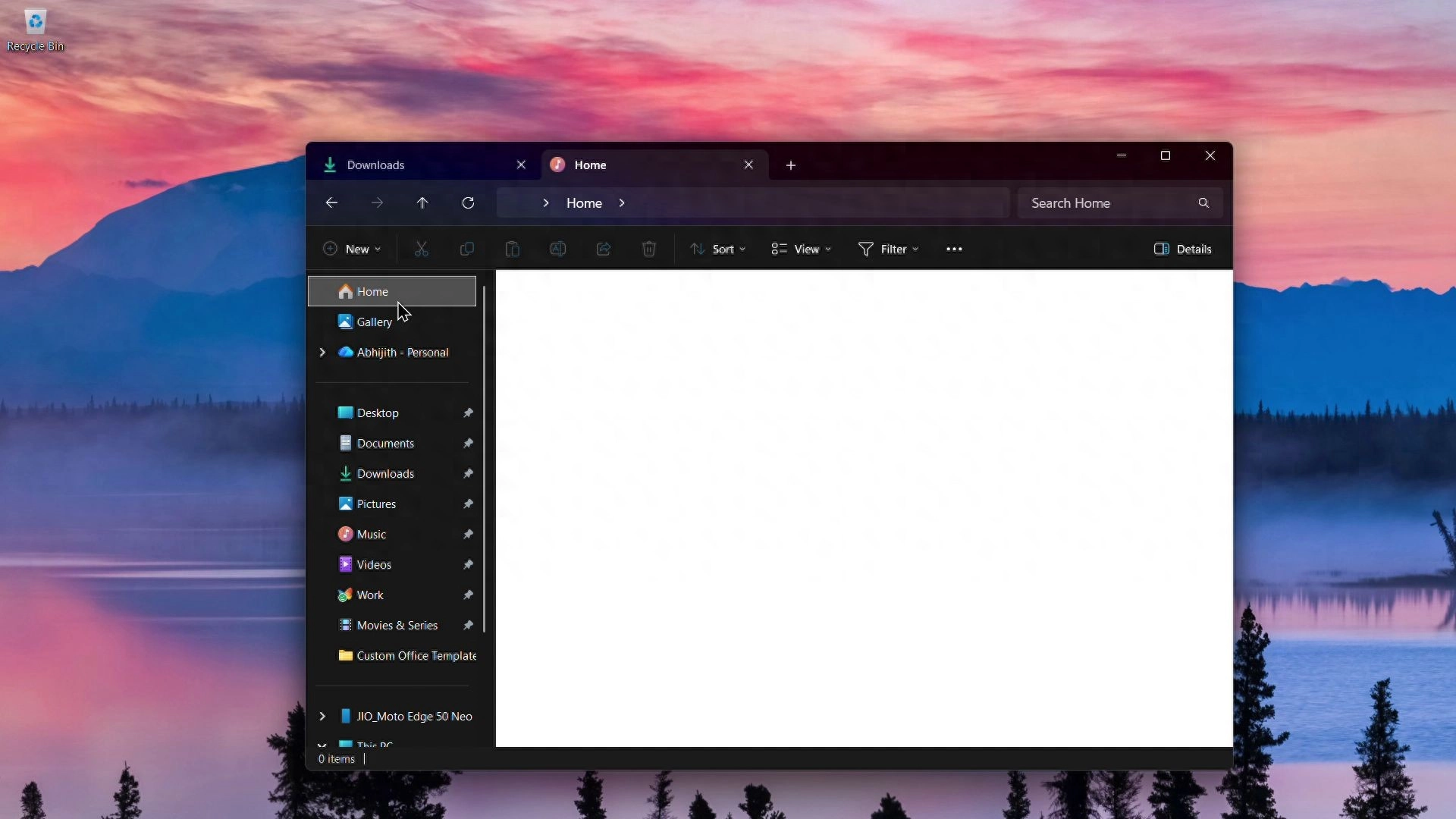Click the back navigation arrow
This screenshot has width=1456, height=819.
pos(332,202)
